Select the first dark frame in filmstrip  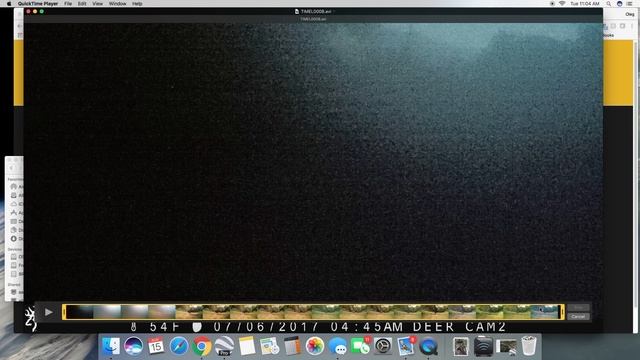[80, 312]
